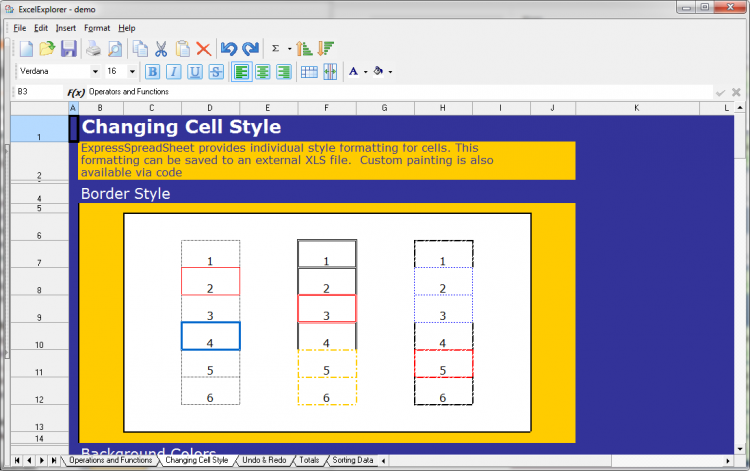Open the File menu

click(x=20, y=28)
